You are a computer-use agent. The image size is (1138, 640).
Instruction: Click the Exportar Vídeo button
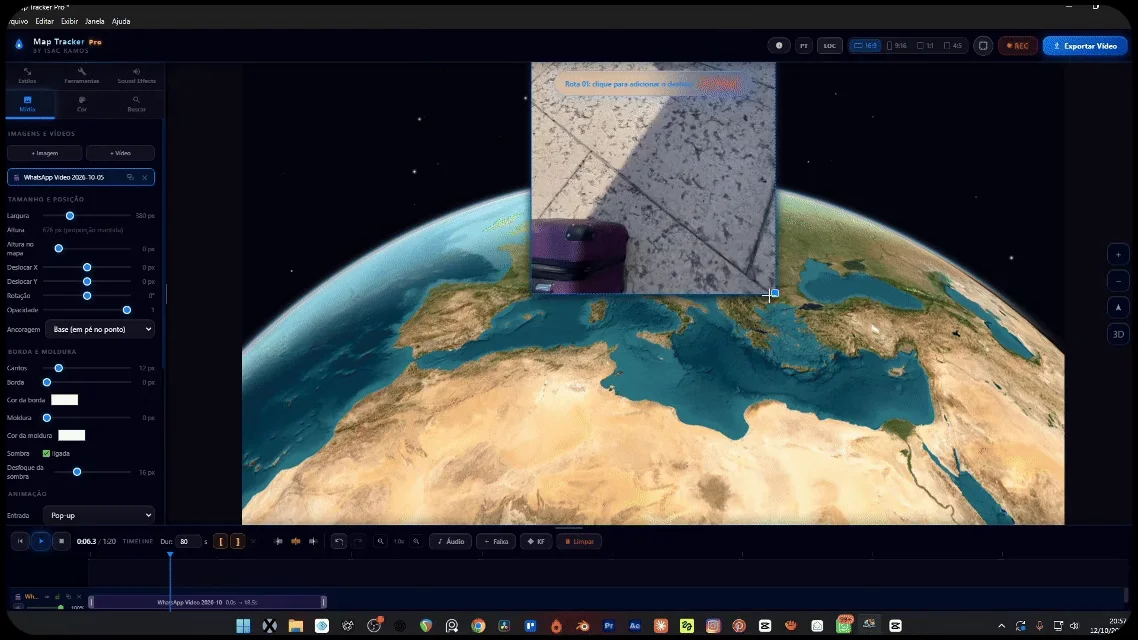click(x=1085, y=46)
